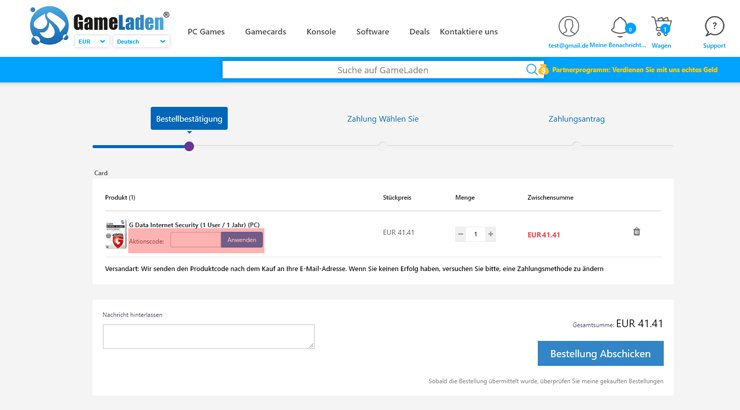The width and height of the screenshot is (740, 410).
Task: Click the quantity value field
Action: click(475, 234)
